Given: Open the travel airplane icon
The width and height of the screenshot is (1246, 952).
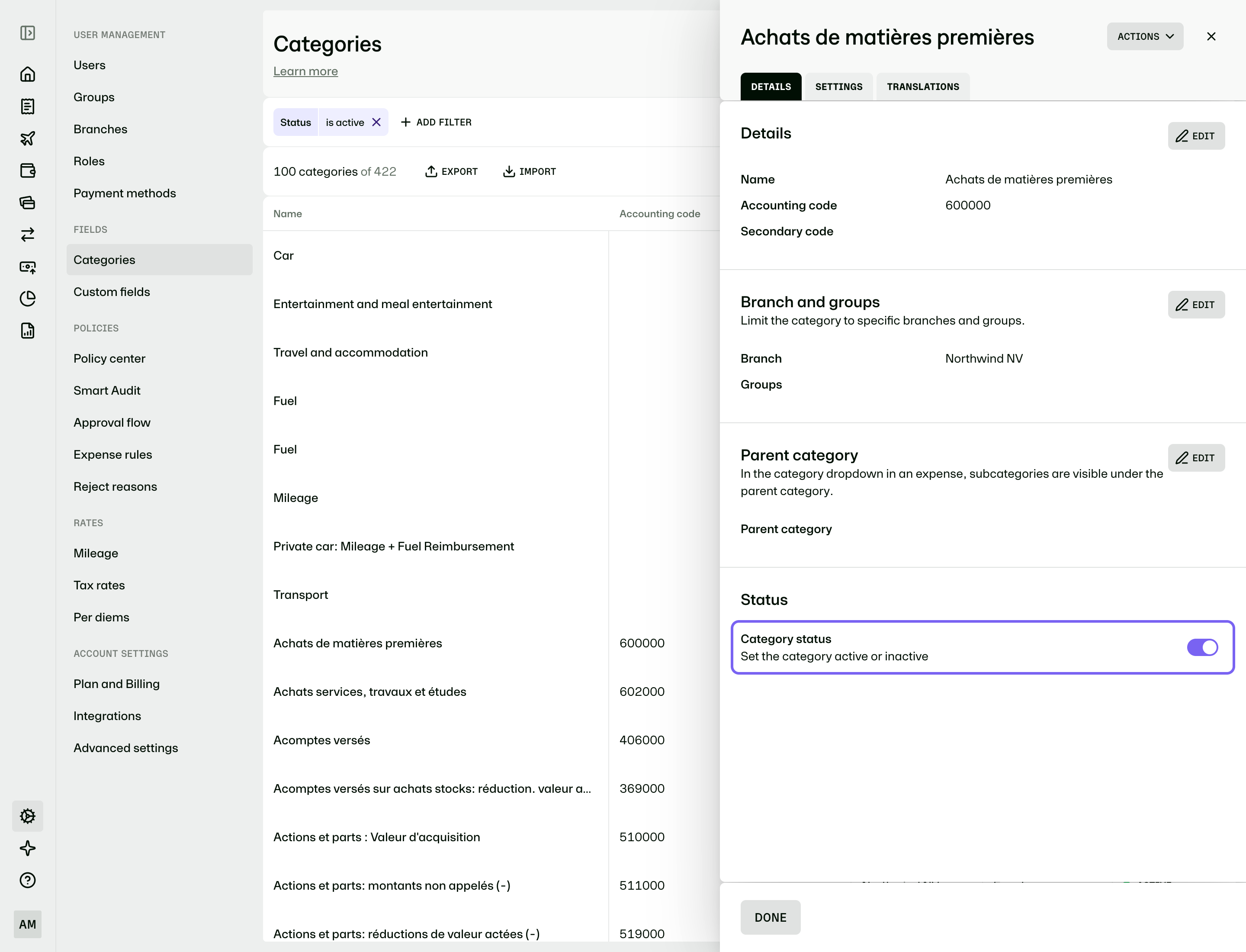Looking at the screenshot, I should (x=27, y=138).
